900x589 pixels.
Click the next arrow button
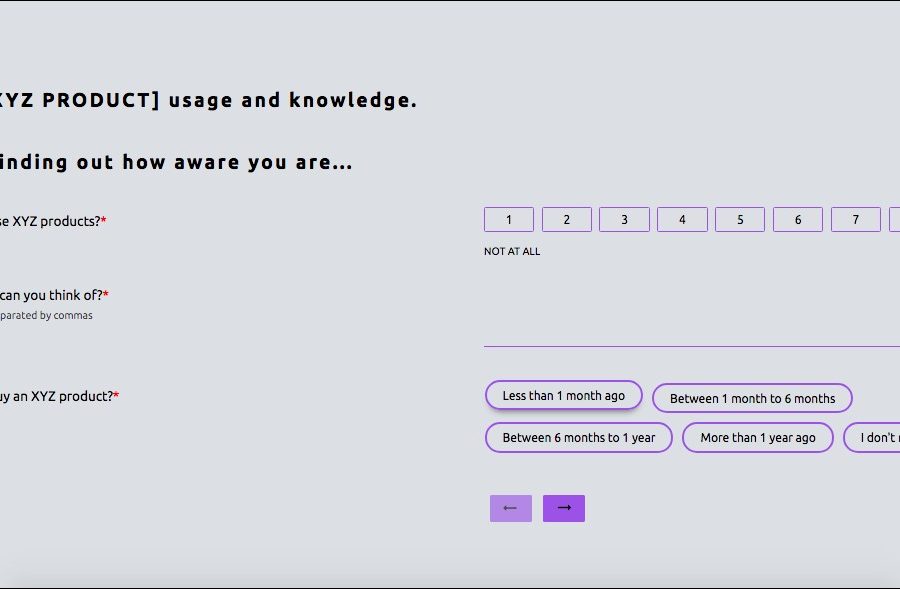(x=564, y=508)
